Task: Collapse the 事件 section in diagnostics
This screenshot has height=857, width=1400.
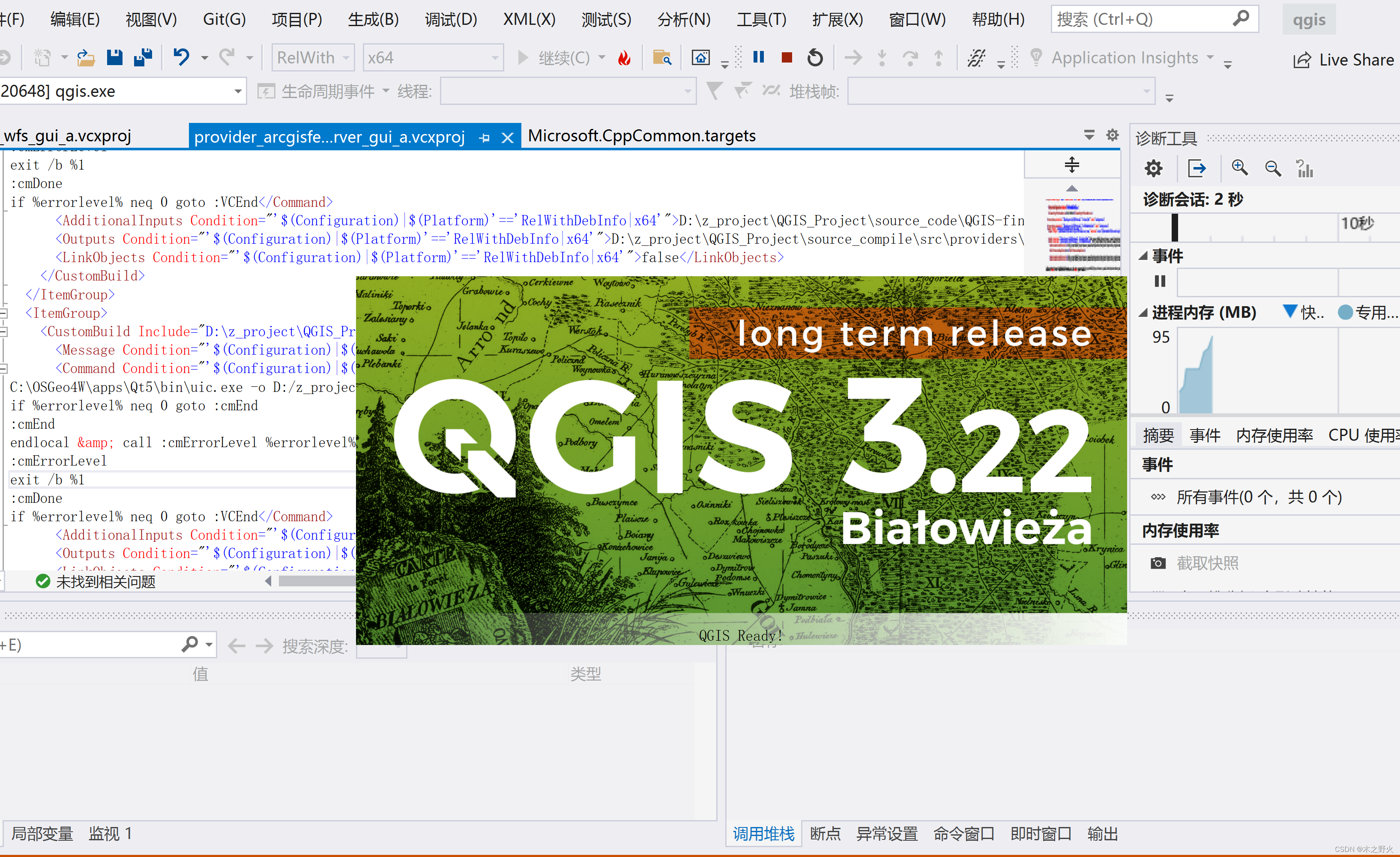Action: (1143, 256)
